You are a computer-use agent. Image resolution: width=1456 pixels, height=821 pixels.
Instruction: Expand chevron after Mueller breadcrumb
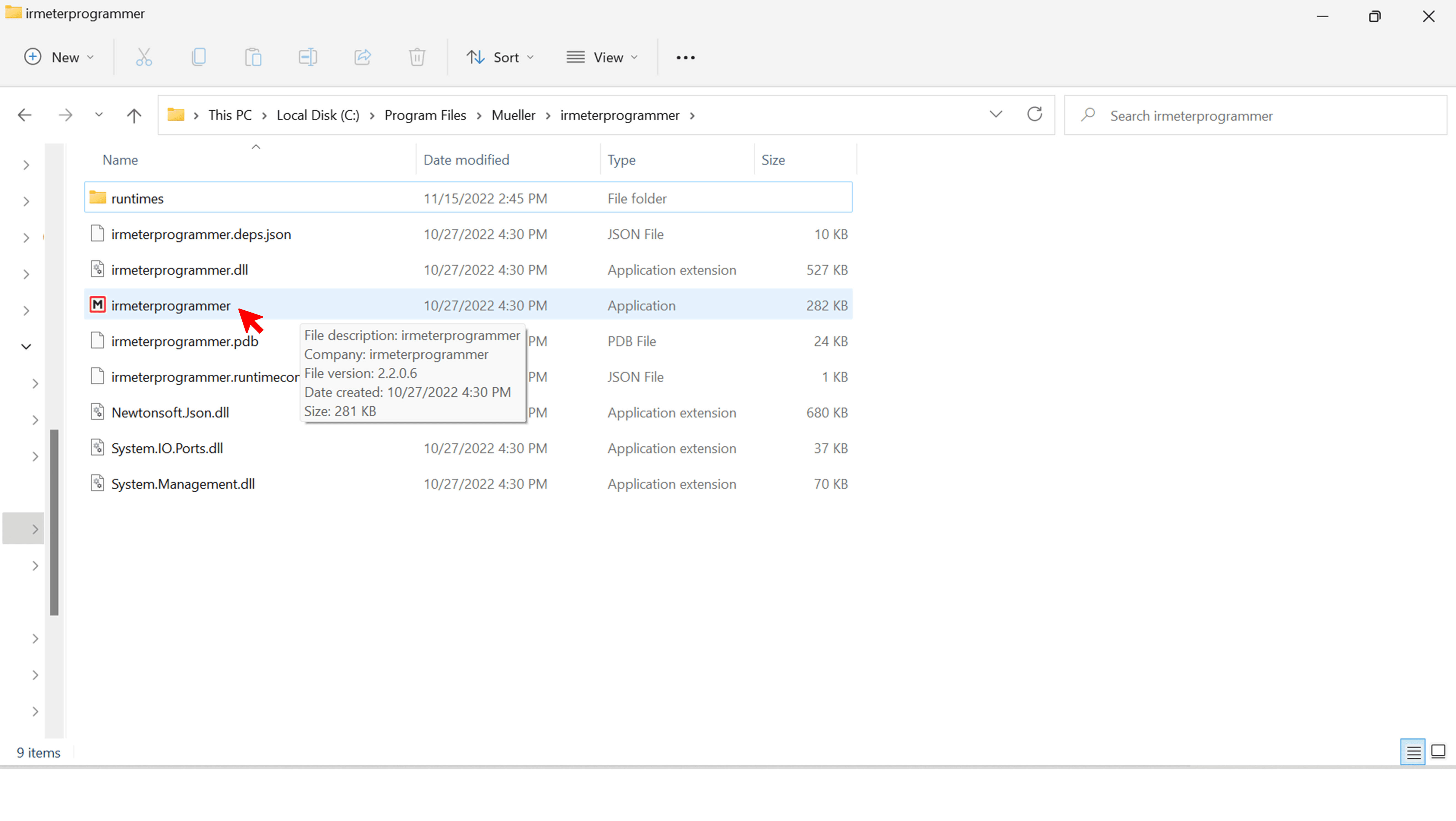point(548,116)
